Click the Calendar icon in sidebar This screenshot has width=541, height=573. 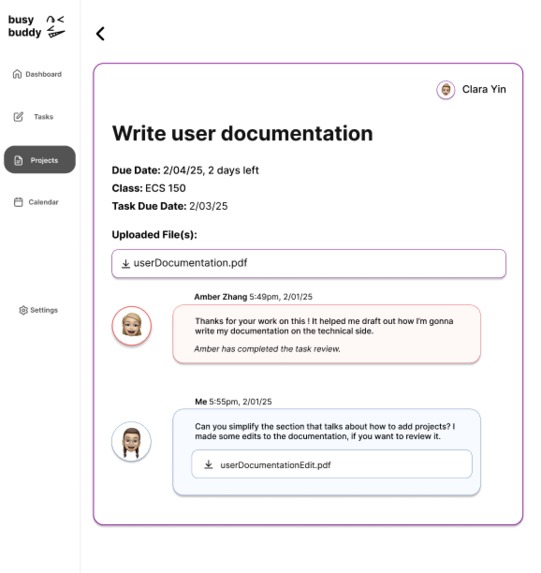(18, 202)
